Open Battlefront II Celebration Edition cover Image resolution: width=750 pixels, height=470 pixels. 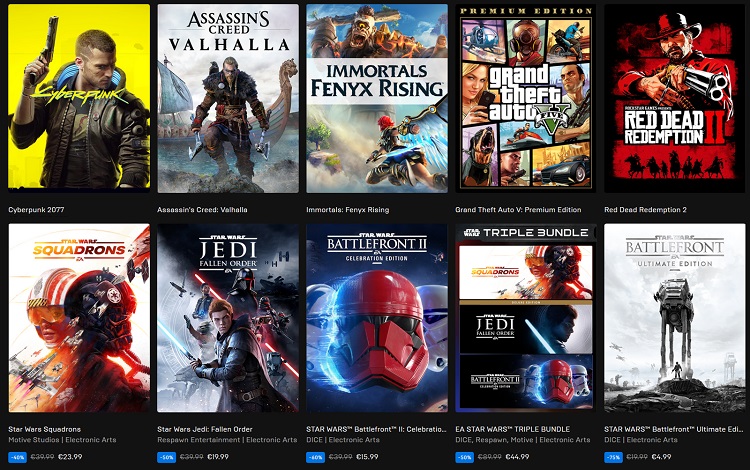pyautogui.click(x=377, y=318)
